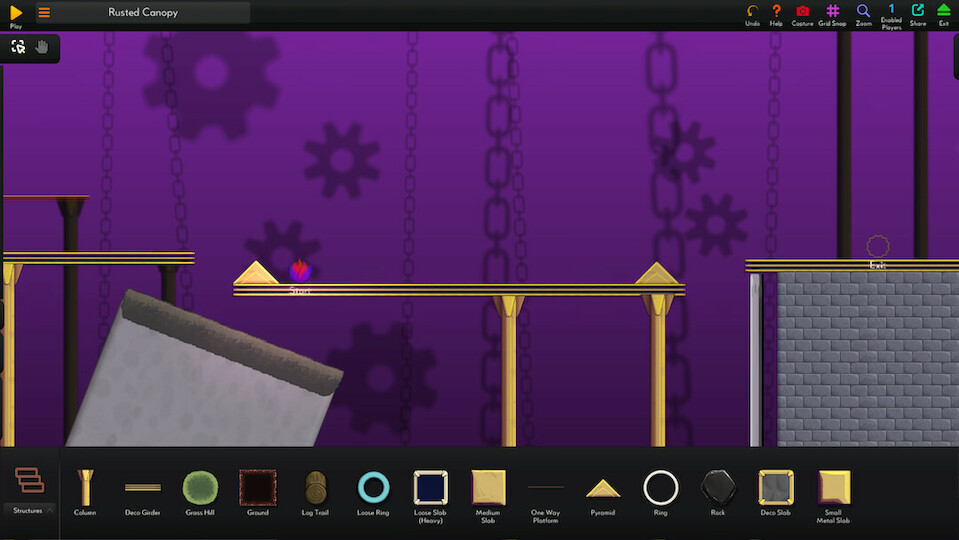The image size is (959, 540).
Task: Expand the Structures category dropdown
Action: coord(29,489)
